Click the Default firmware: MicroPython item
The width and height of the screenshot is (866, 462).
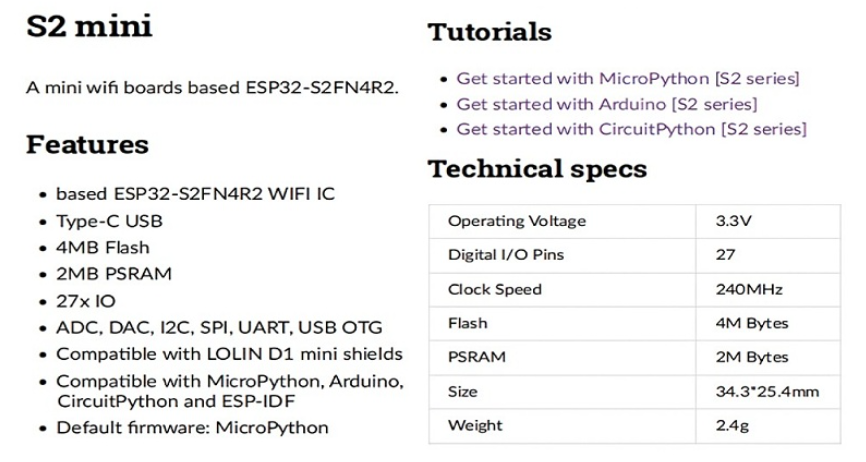(x=192, y=428)
